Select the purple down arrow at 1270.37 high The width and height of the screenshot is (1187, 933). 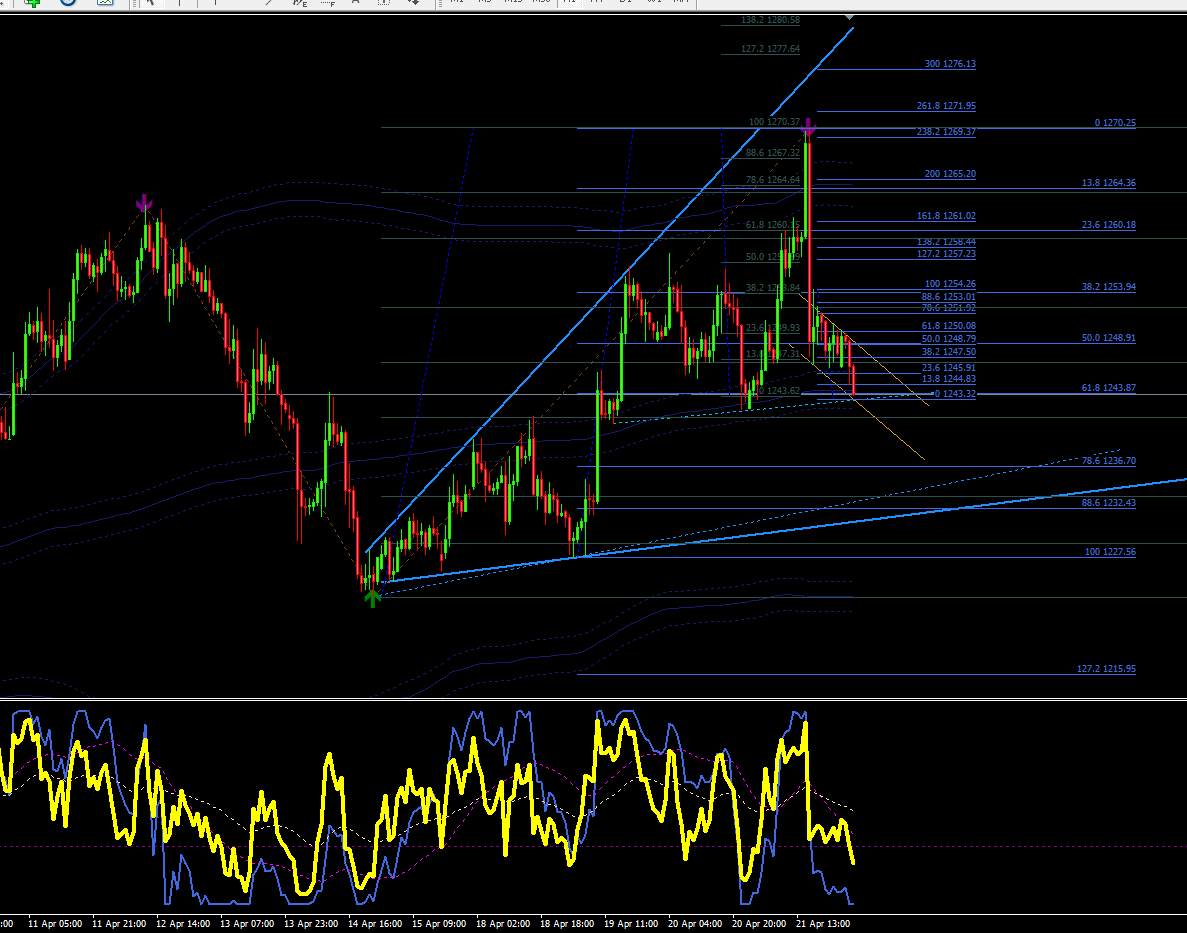(808, 127)
